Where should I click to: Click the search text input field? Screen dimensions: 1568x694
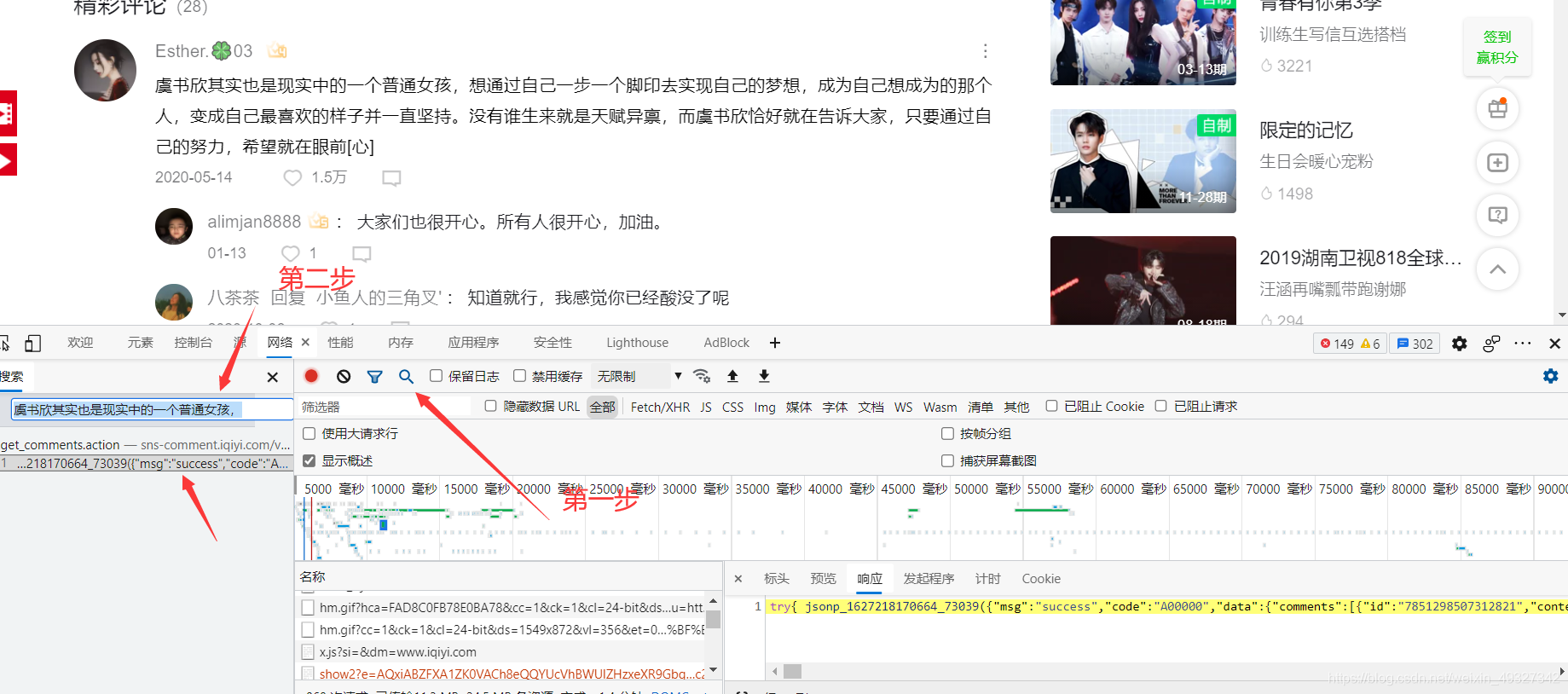coord(152,409)
